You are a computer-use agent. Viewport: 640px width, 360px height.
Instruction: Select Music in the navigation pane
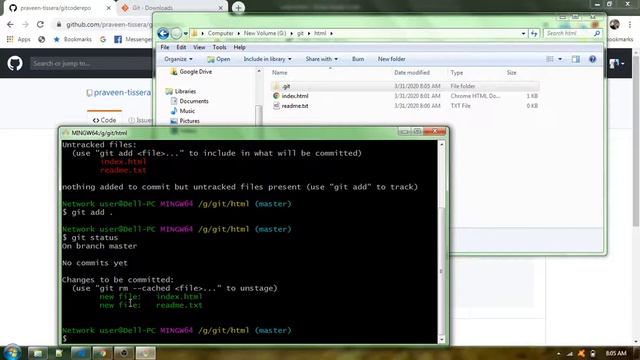(187, 111)
